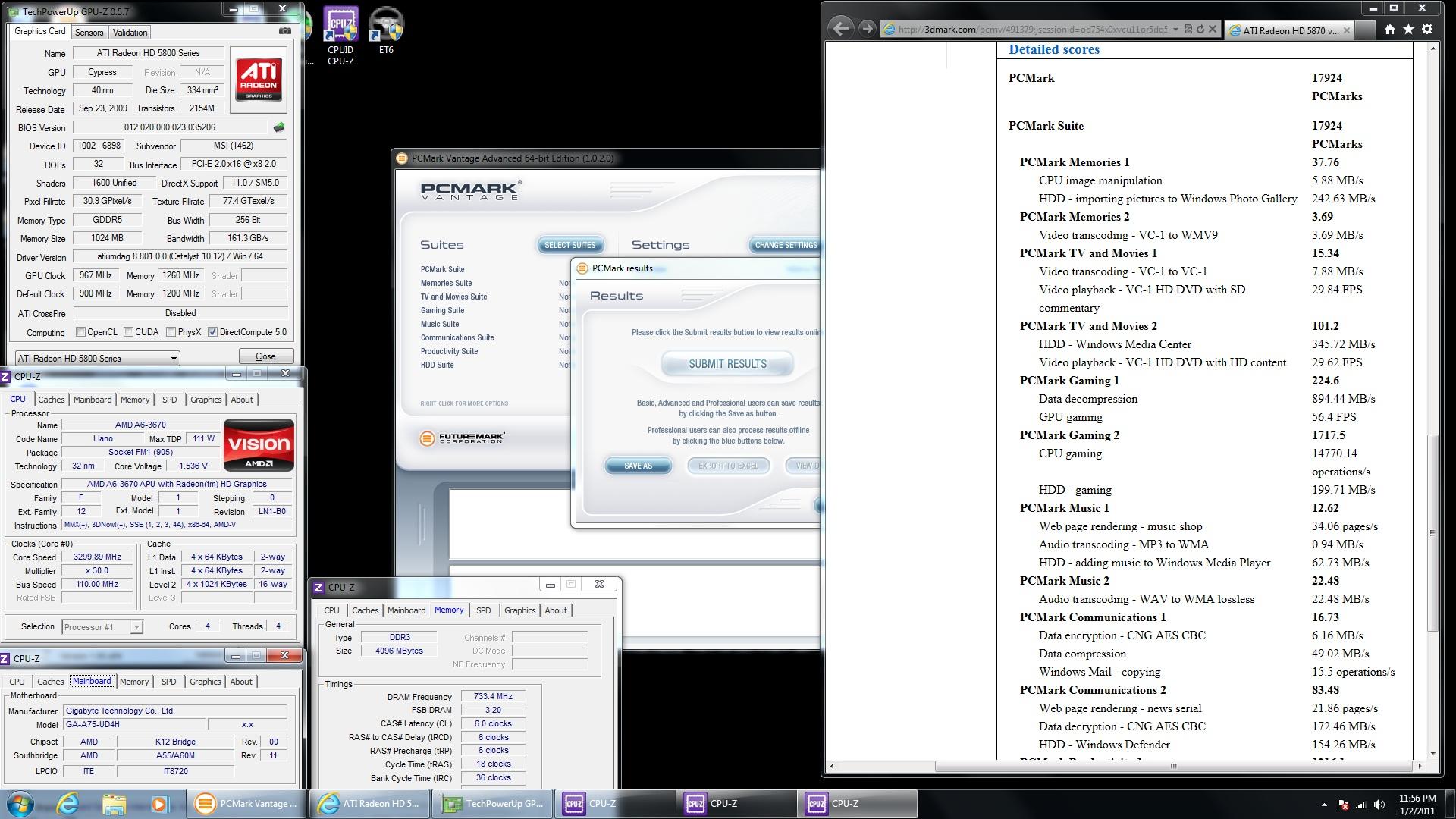This screenshot has width=1456, height=819.
Task: Go forward in Internet Explorer
Action: 866,29
